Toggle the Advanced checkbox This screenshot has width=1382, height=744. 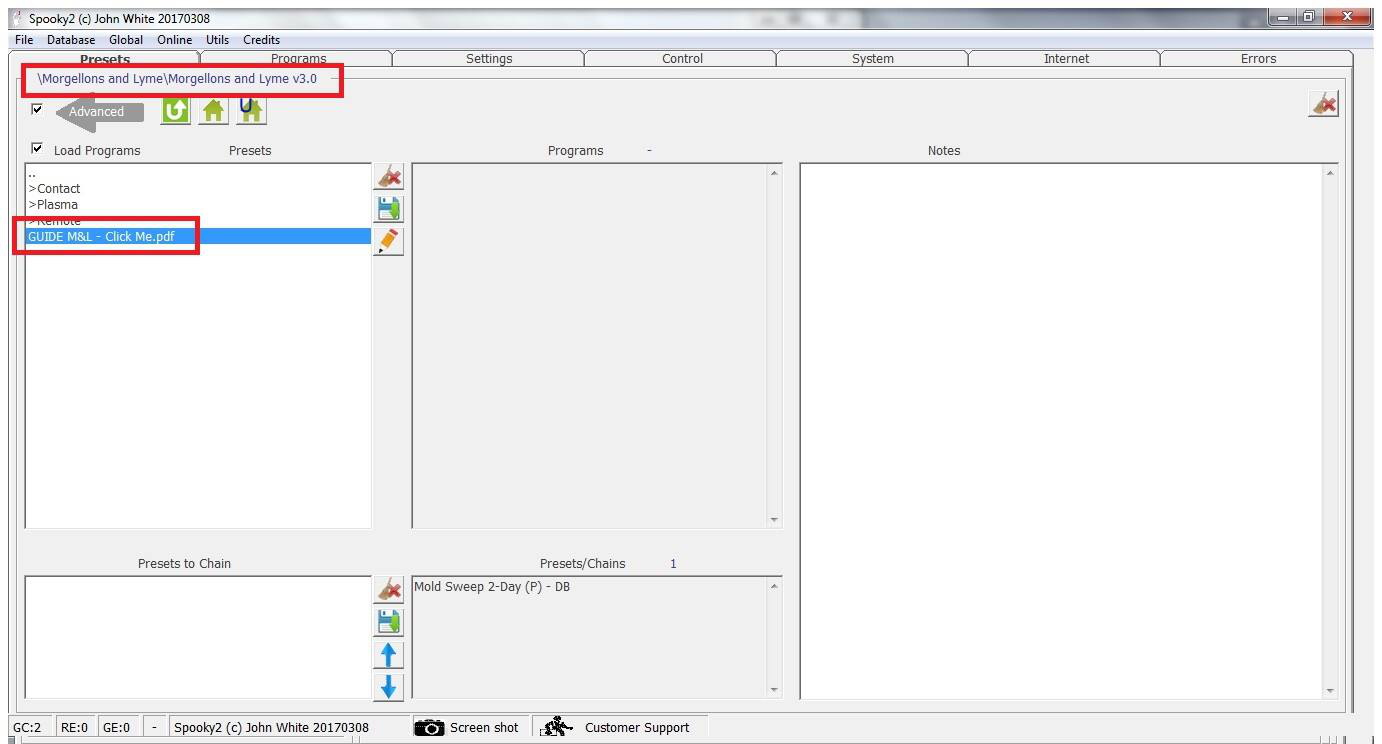click(37, 109)
